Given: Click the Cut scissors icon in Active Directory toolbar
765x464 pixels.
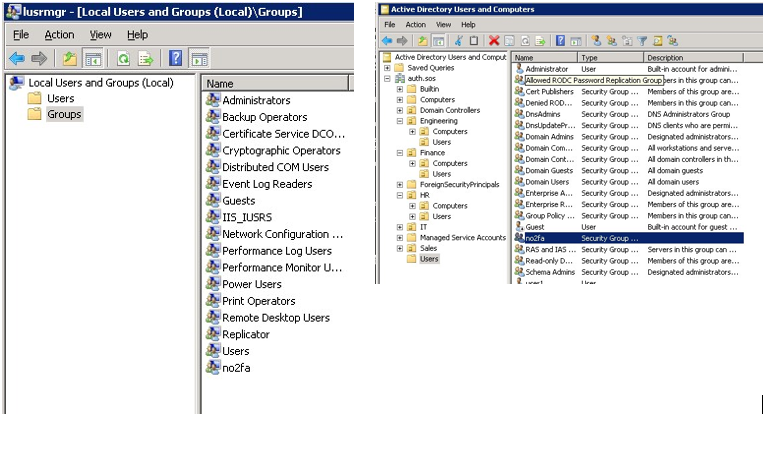Looking at the screenshot, I should click(x=459, y=41).
